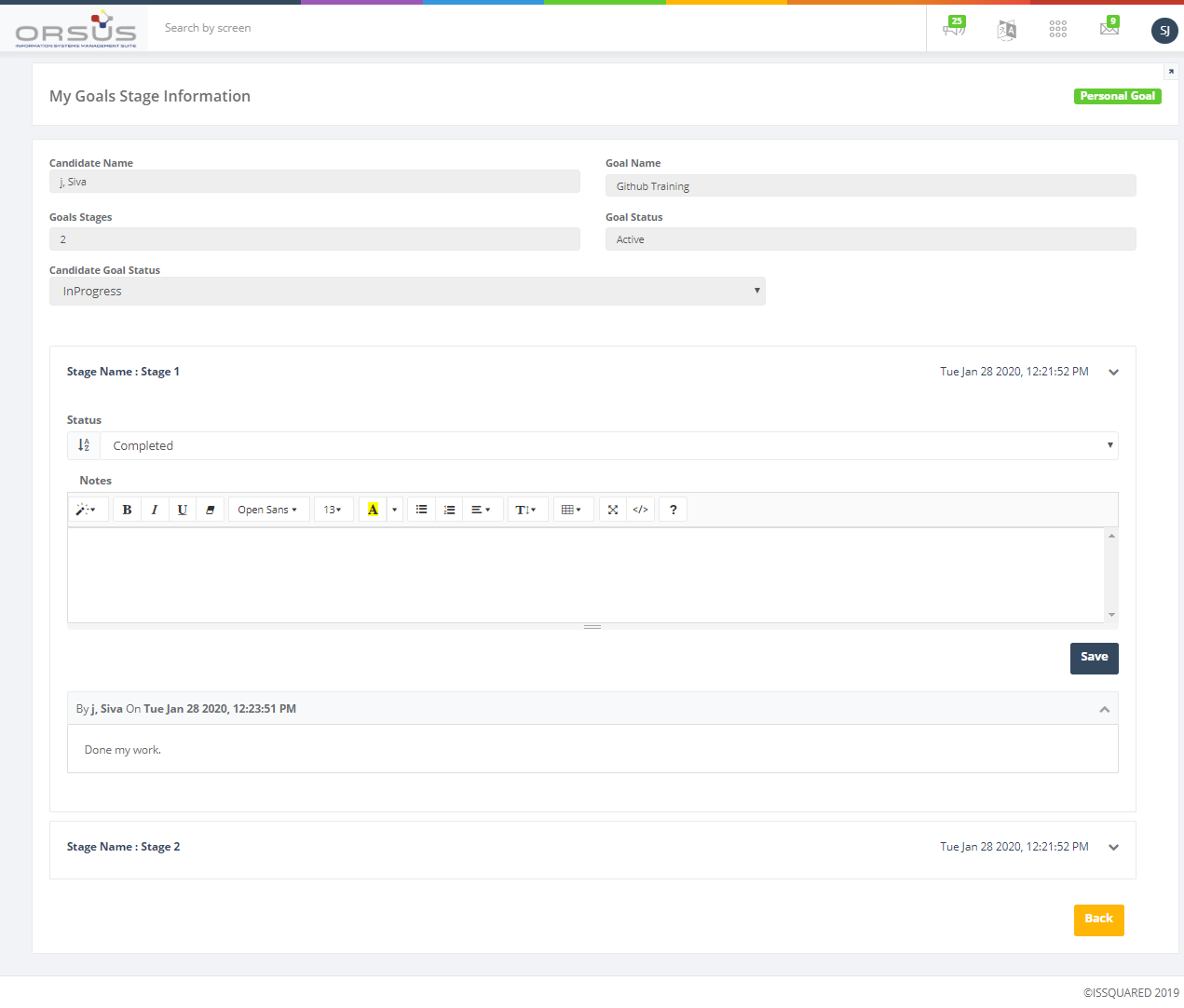Open the Candidate Goal Status dropdown
The image size is (1184, 1008).
pos(407,291)
